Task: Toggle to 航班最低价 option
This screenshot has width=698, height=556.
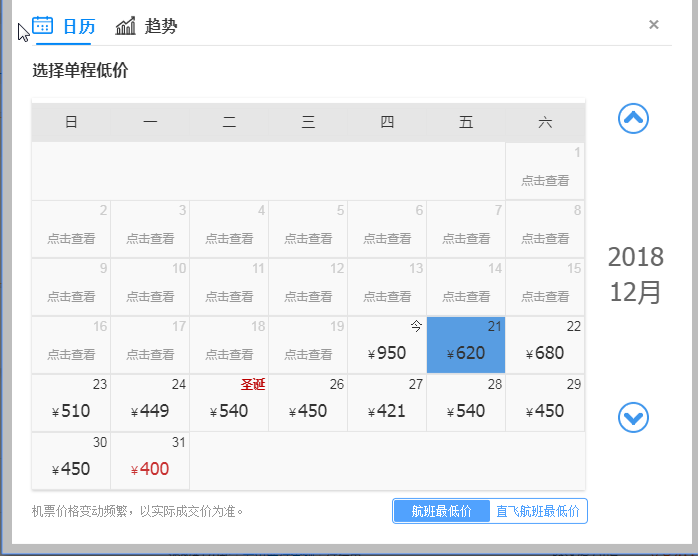Action: click(x=441, y=511)
